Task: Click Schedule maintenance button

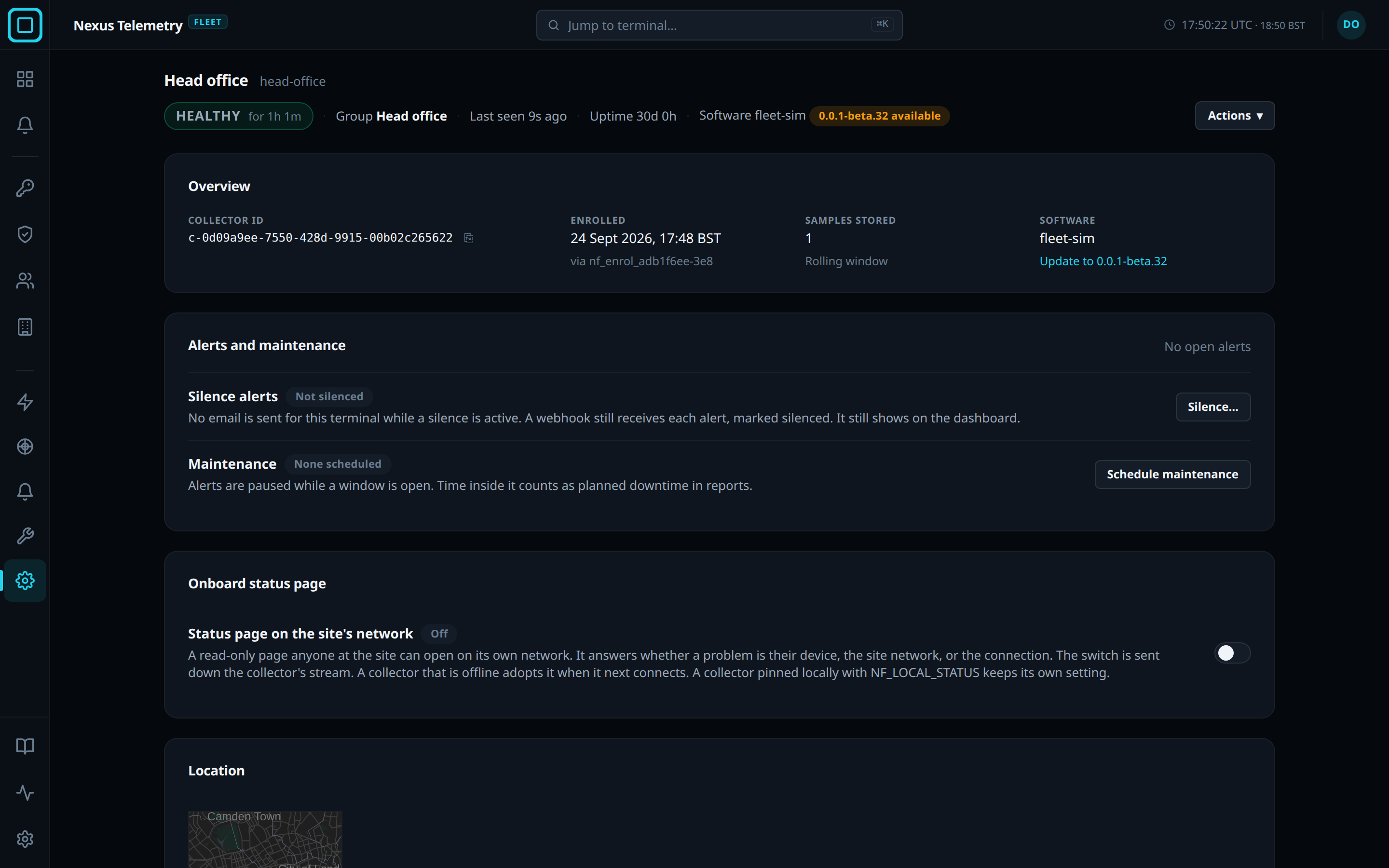Action: [1172, 475]
